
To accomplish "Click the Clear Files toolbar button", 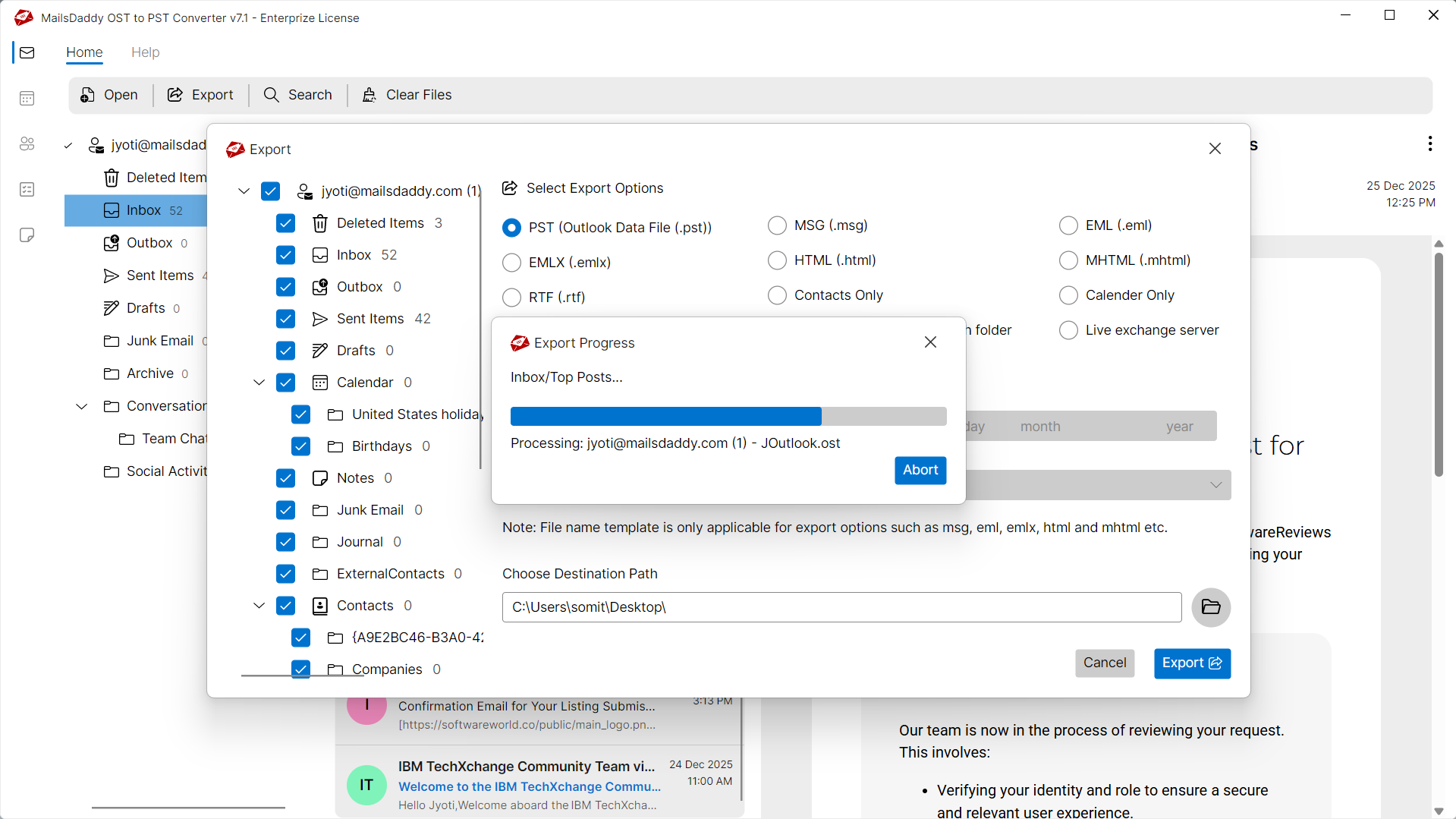I will (x=407, y=95).
